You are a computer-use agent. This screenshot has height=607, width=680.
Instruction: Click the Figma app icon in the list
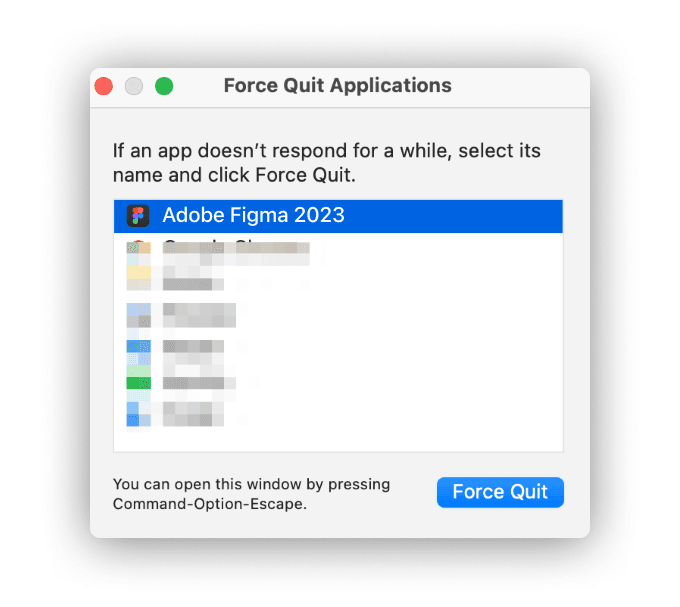tap(138, 215)
